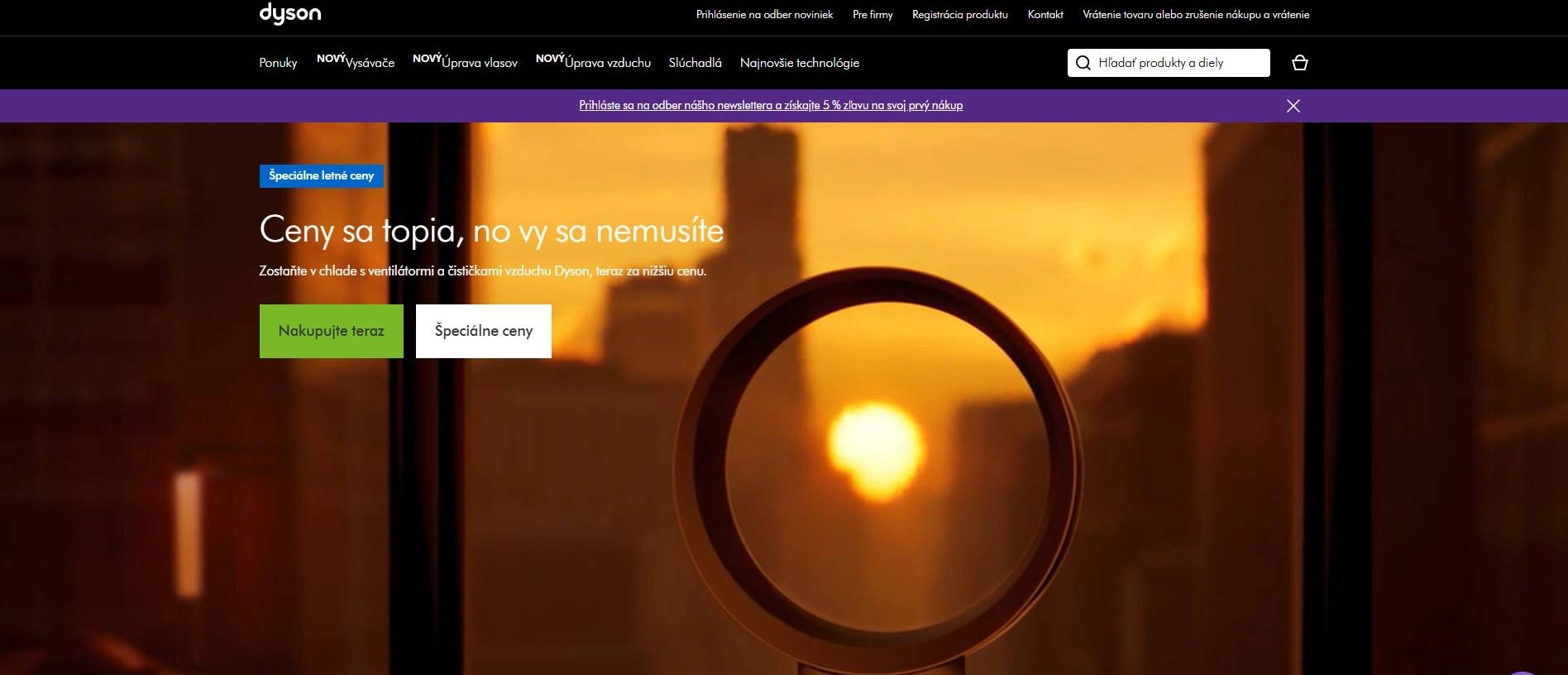The width and height of the screenshot is (1568, 675).
Task: Click the Špeciálne letné ceny badge
Action: (x=322, y=175)
